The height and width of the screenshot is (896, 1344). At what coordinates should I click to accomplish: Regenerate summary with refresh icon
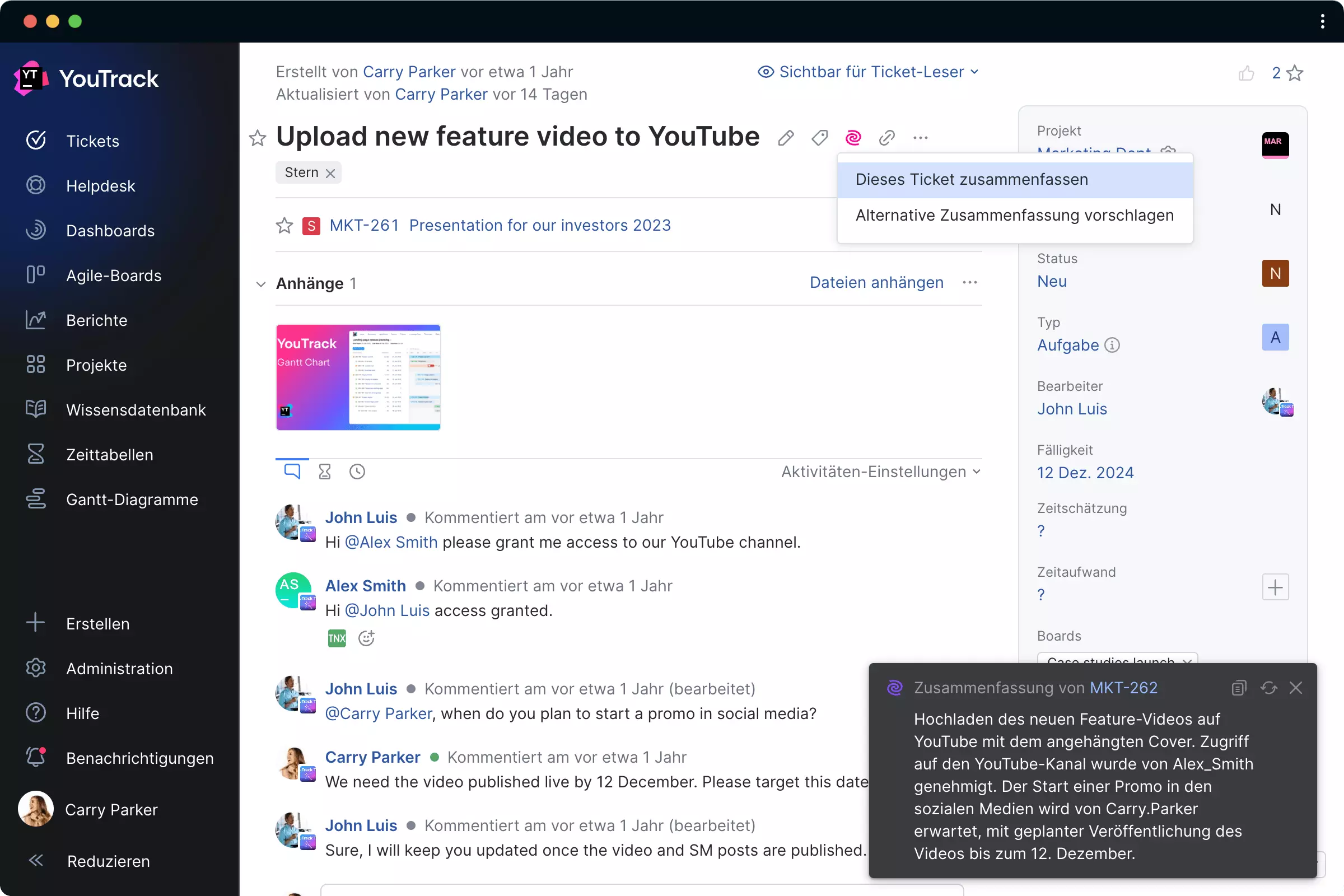click(1268, 688)
